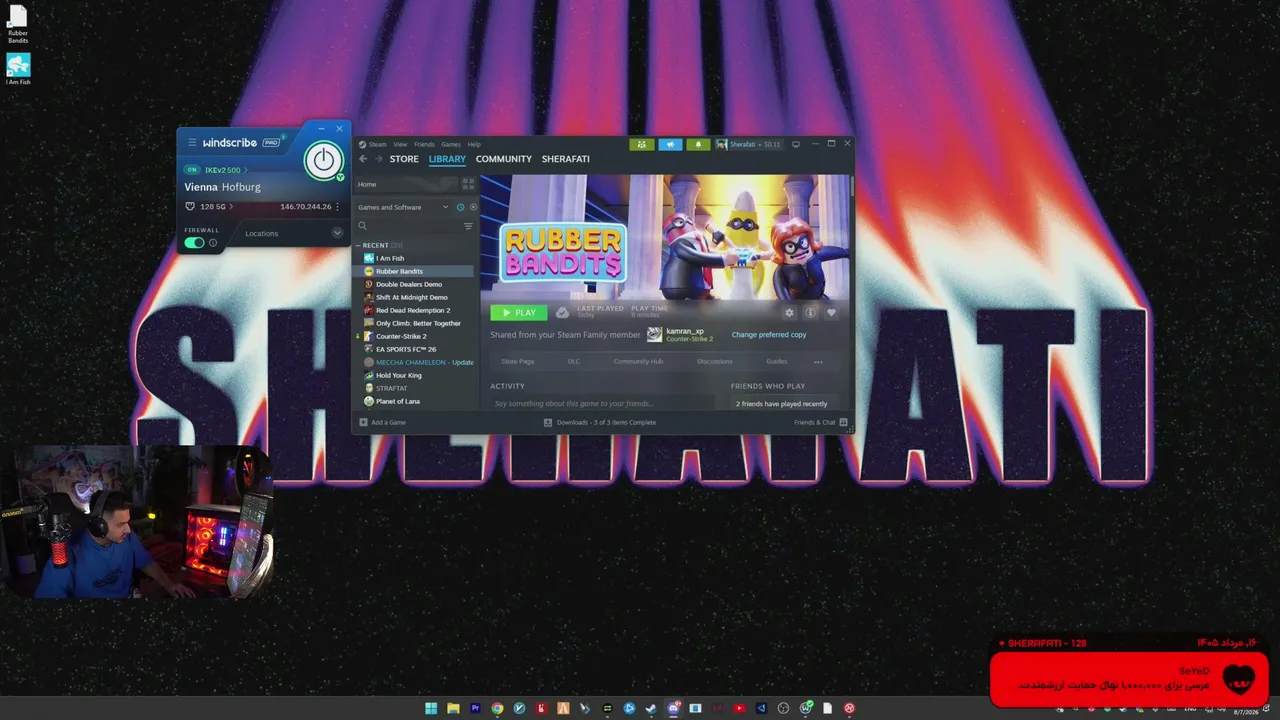Go back with Steam's back arrow
1280x720 pixels.
pos(363,159)
